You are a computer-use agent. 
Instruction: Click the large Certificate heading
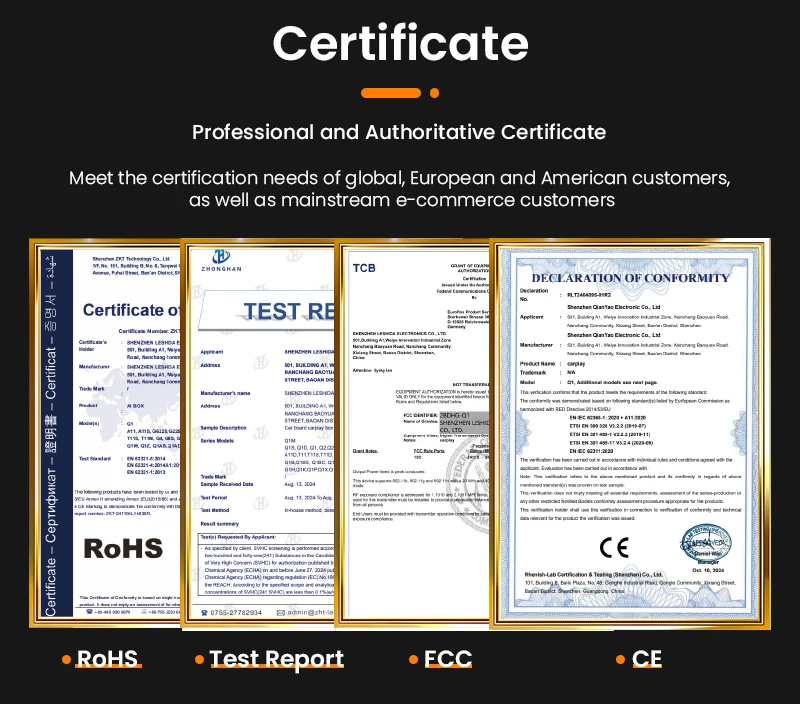pyautogui.click(x=401, y=43)
